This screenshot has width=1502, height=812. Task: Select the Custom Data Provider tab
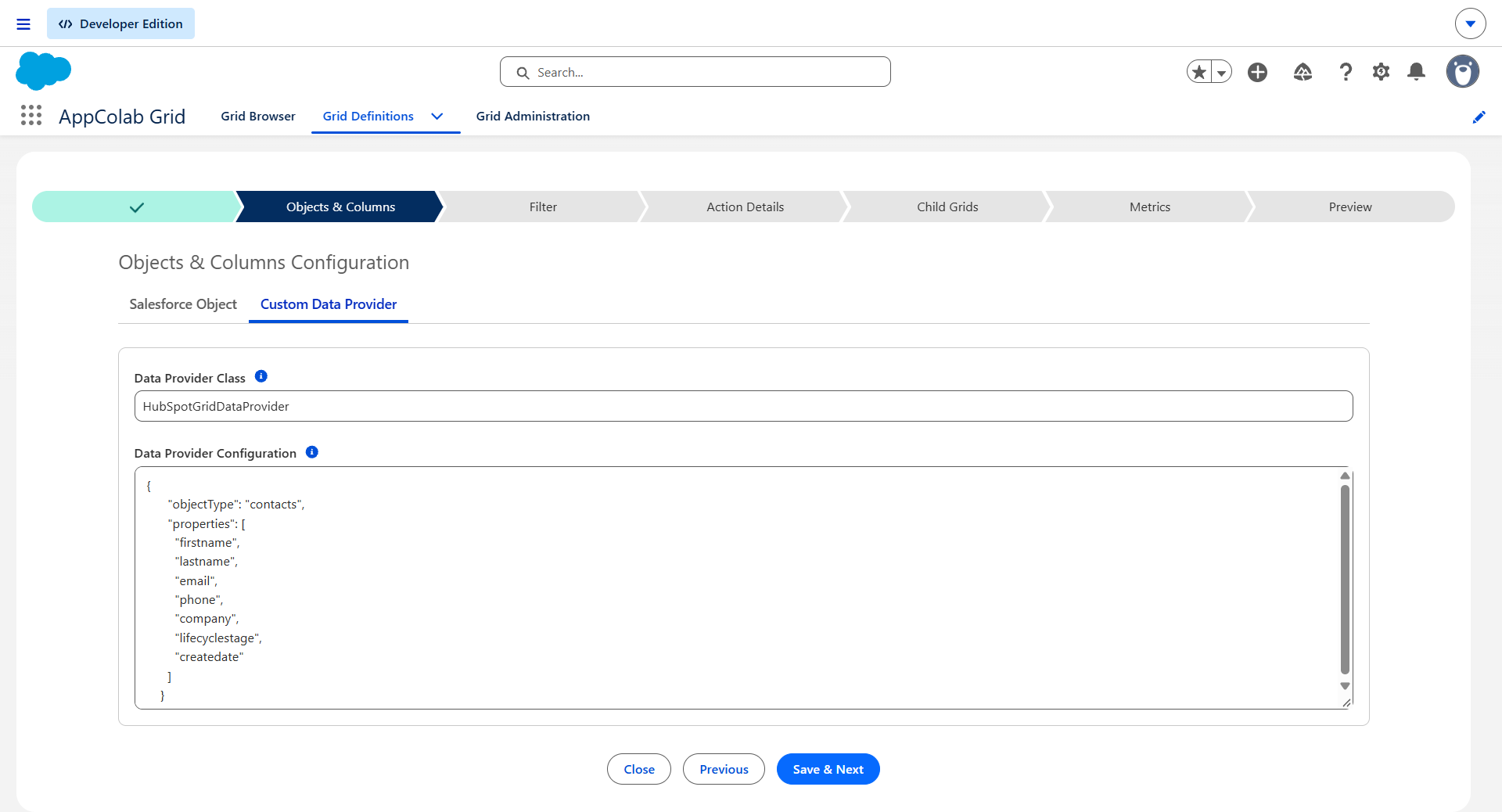point(329,304)
